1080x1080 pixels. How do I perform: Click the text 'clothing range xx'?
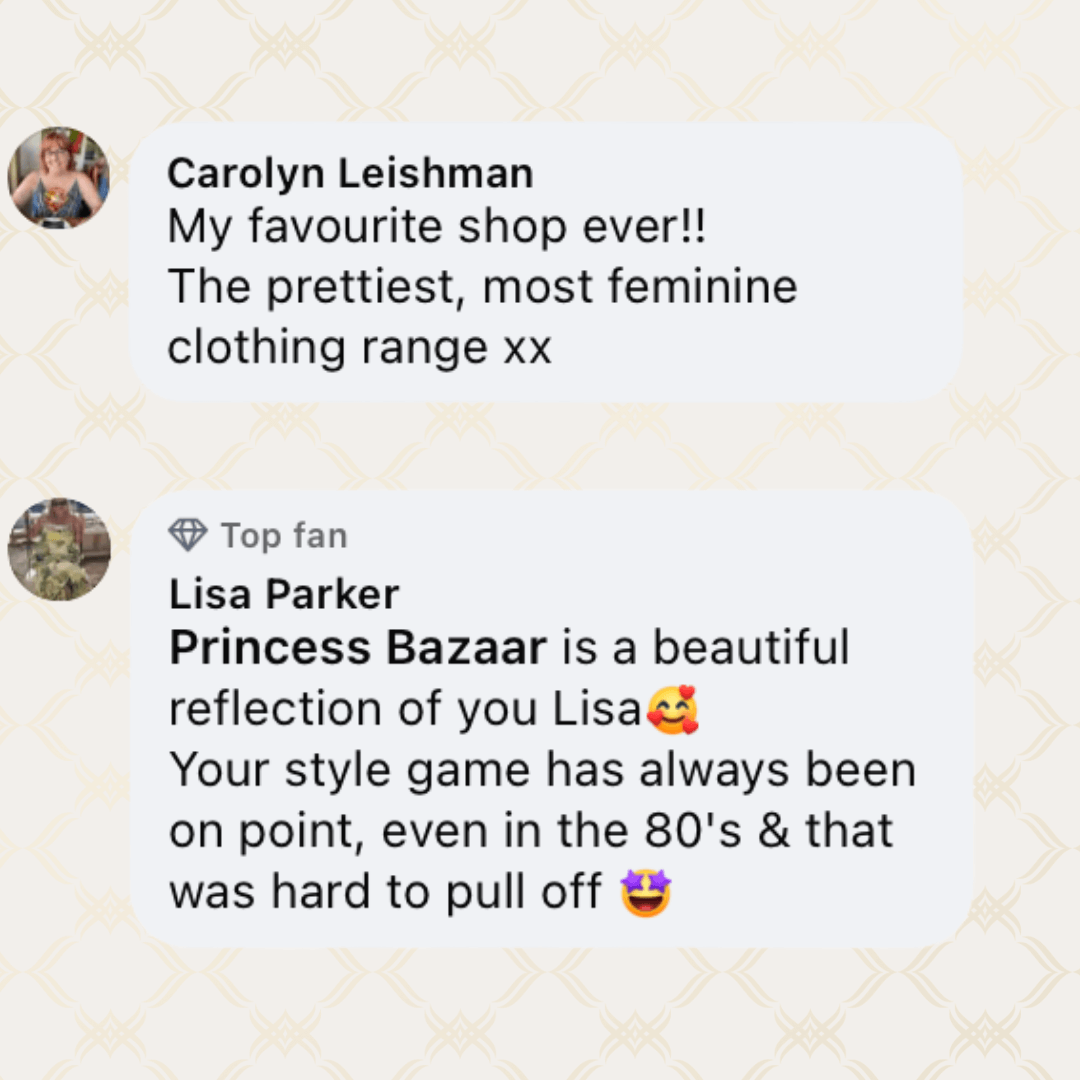360,347
